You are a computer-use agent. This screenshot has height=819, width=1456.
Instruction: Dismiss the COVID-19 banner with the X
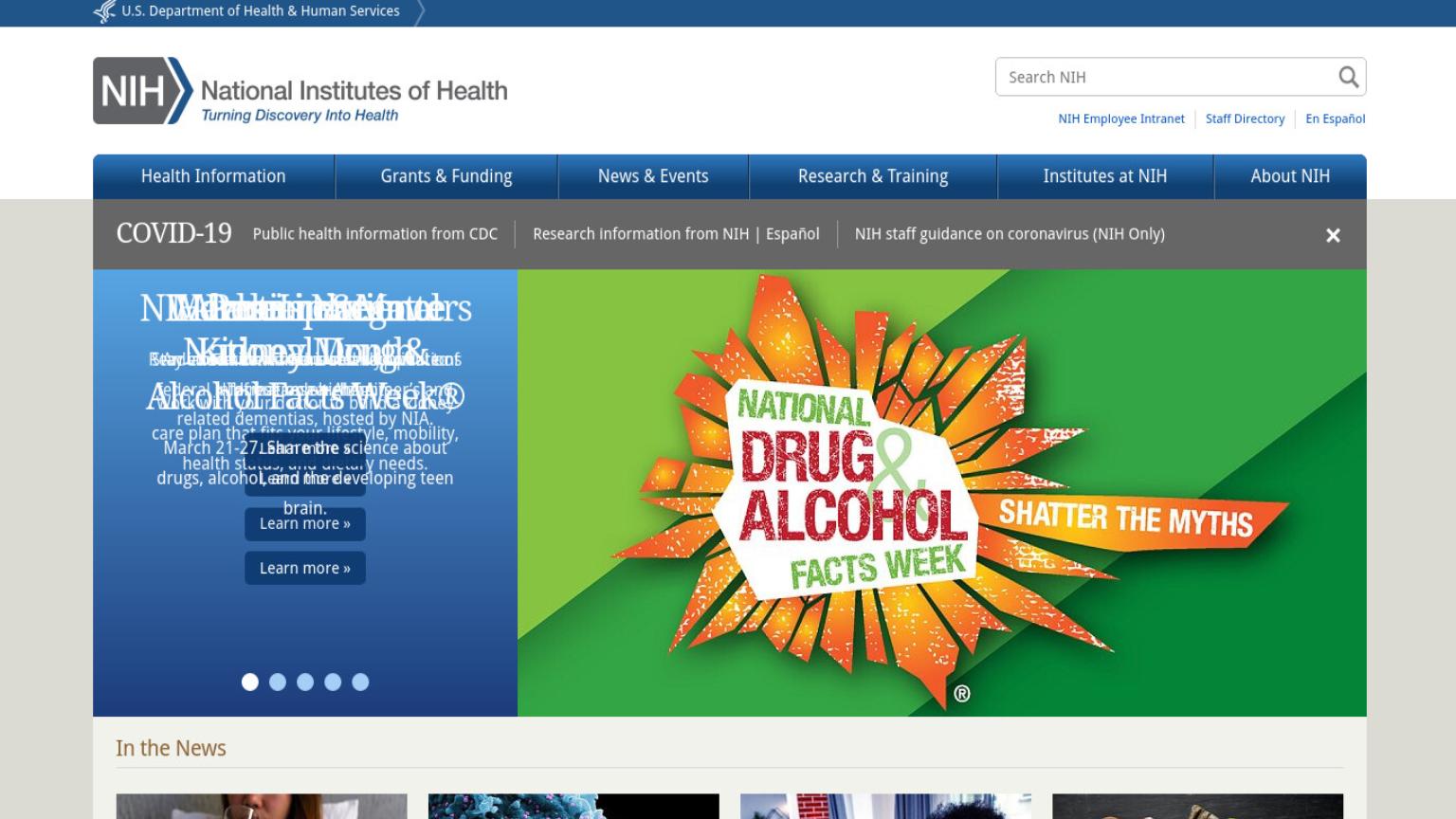(1333, 235)
